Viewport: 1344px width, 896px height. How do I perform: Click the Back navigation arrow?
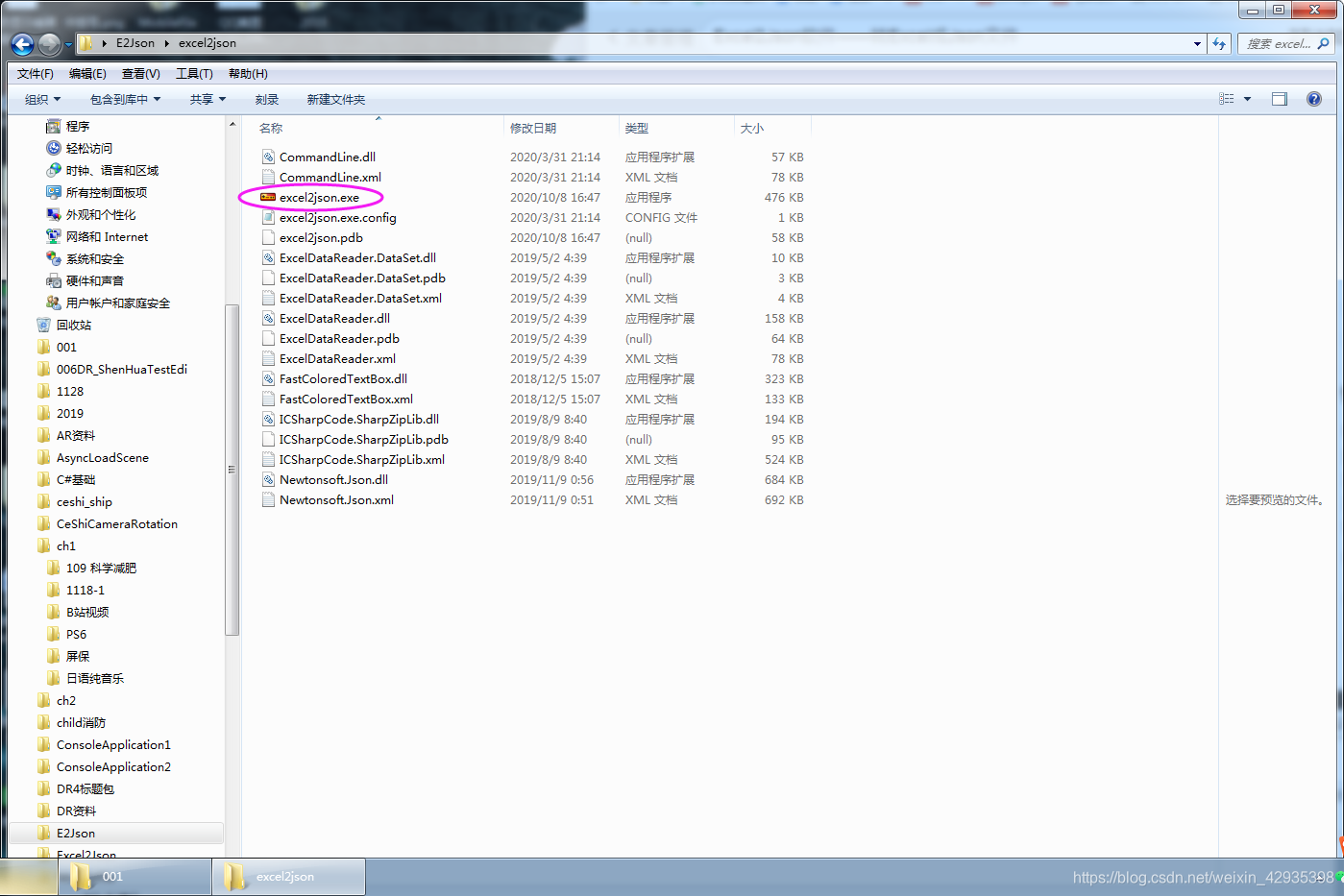22,44
